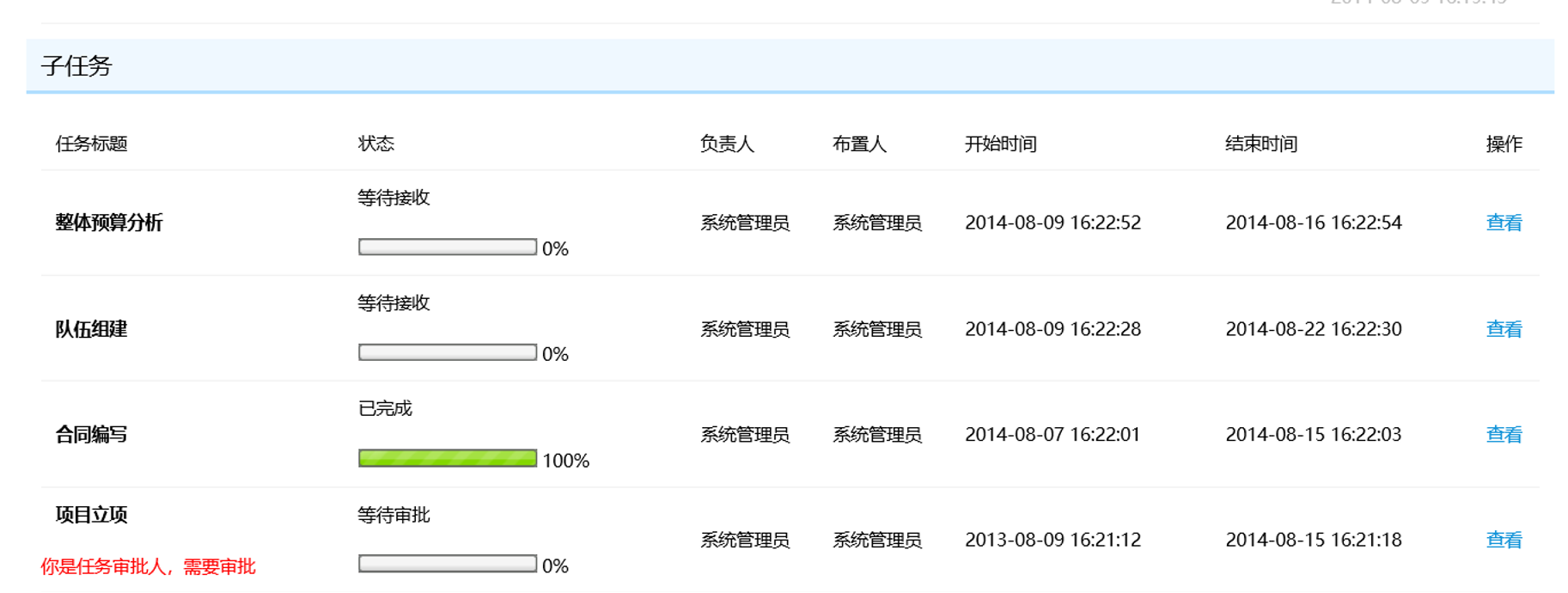Open 查看 link for 项目立项
This screenshot has height=593, width=1568.
tap(1504, 540)
